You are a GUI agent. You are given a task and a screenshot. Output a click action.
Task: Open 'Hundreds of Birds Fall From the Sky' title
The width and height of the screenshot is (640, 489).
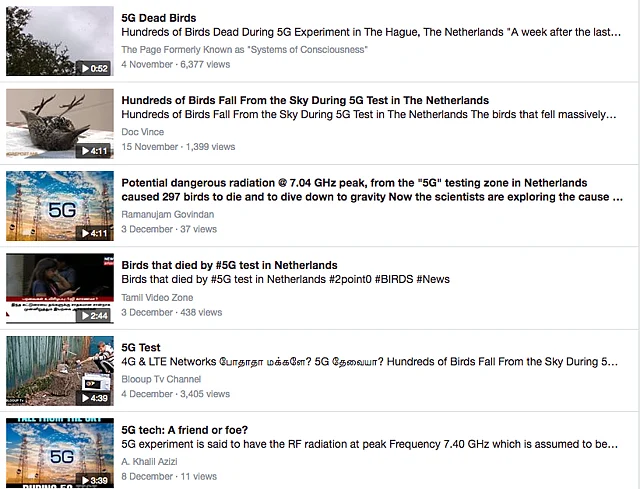click(x=305, y=100)
